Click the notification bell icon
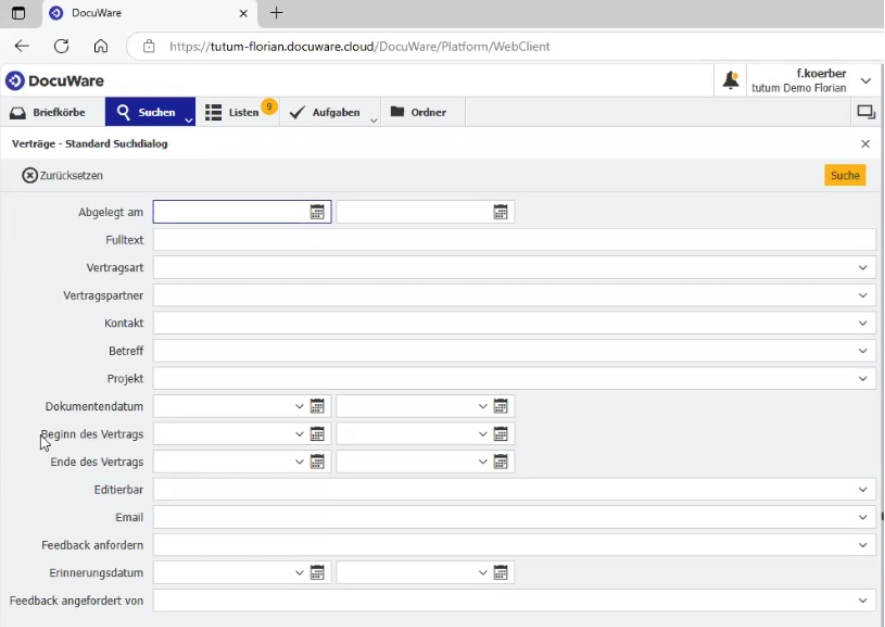 [x=731, y=80]
